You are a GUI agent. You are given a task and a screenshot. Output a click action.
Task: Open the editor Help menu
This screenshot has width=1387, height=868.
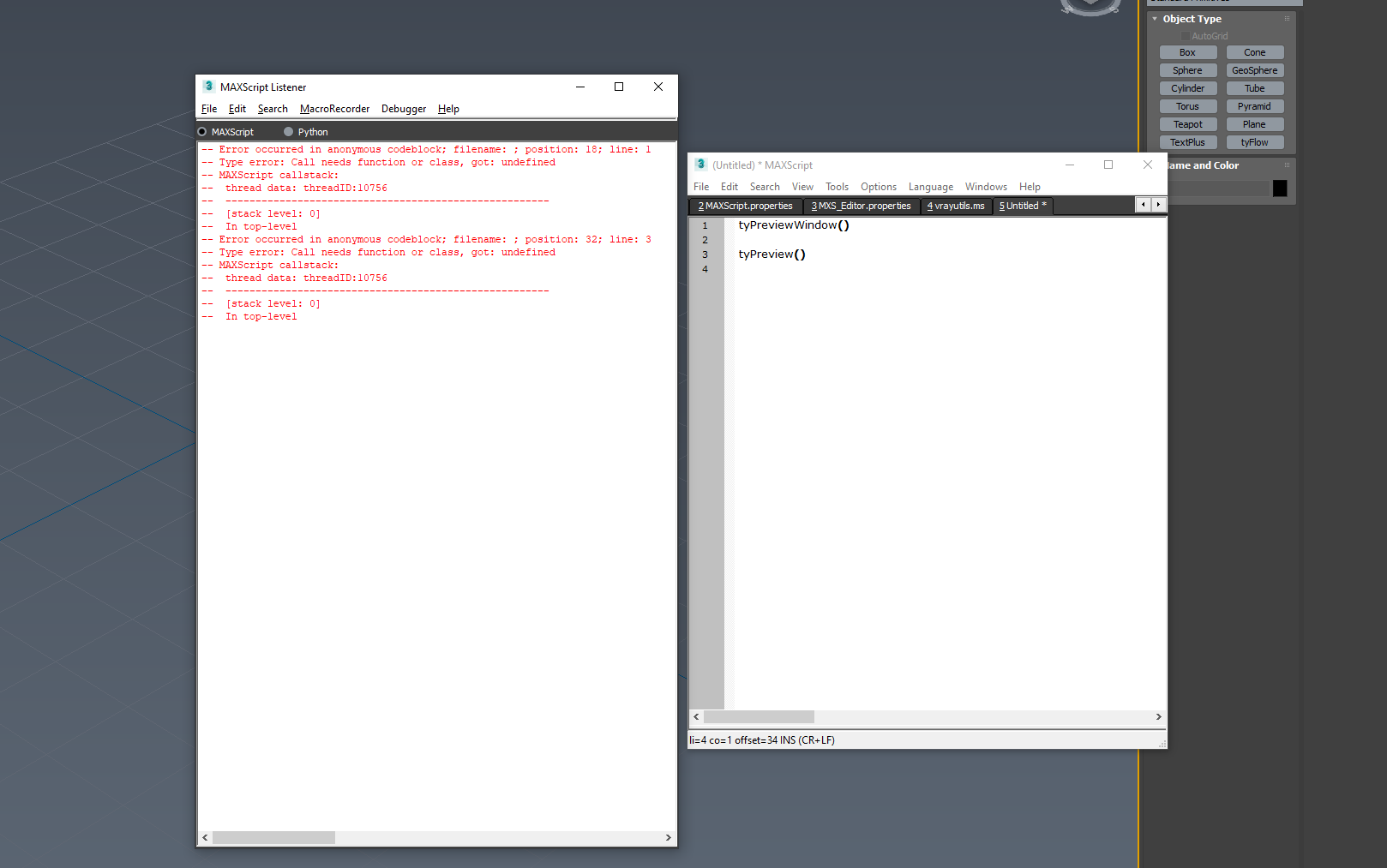click(1030, 187)
